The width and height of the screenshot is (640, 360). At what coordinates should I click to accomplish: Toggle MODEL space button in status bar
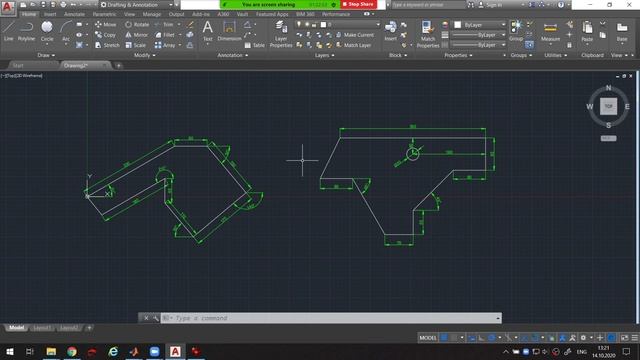click(427, 338)
